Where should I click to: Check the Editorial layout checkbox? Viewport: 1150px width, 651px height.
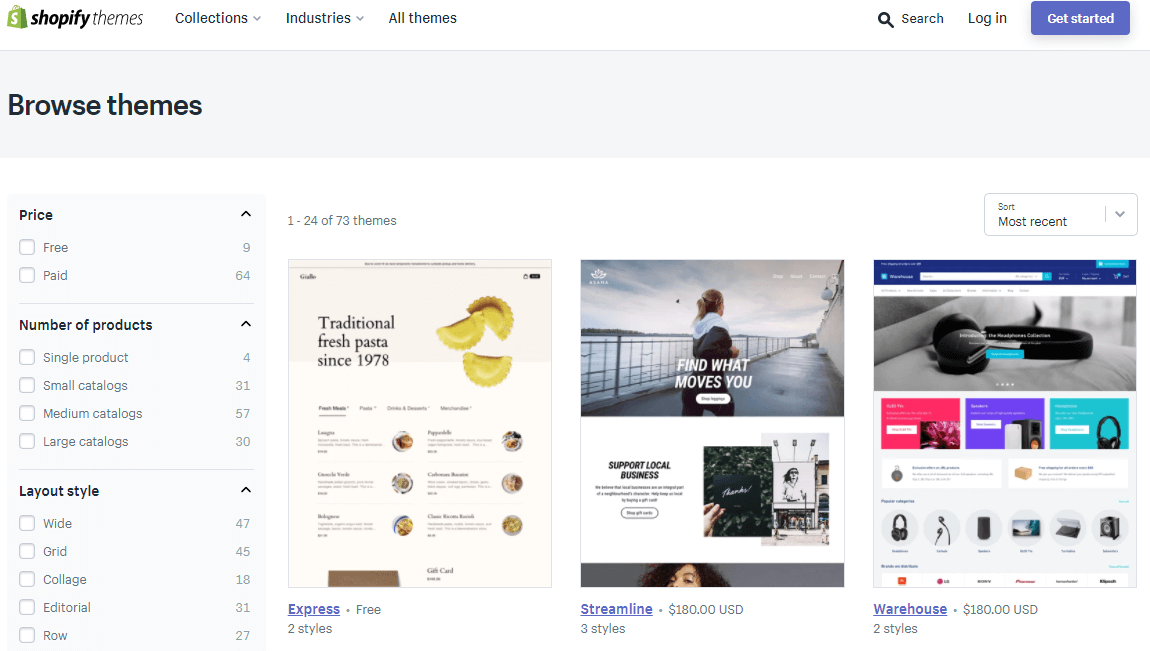[x=27, y=606]
